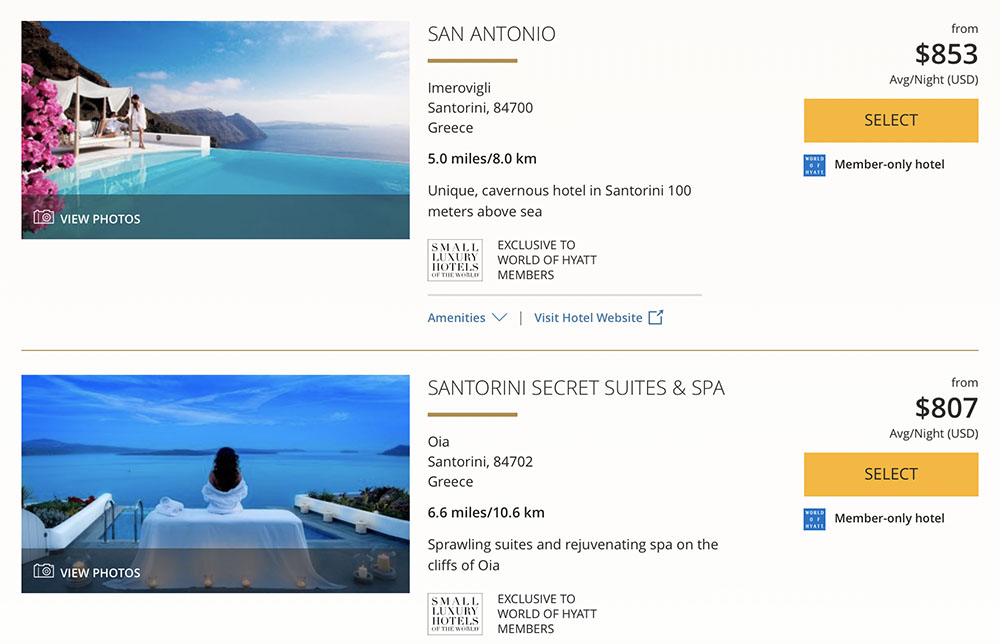Image resolution: width=1000 pixels, height=644 pixels.
Task: Select the Santorini Secret Suites & Spa hotel
Action: pos(890,474)
